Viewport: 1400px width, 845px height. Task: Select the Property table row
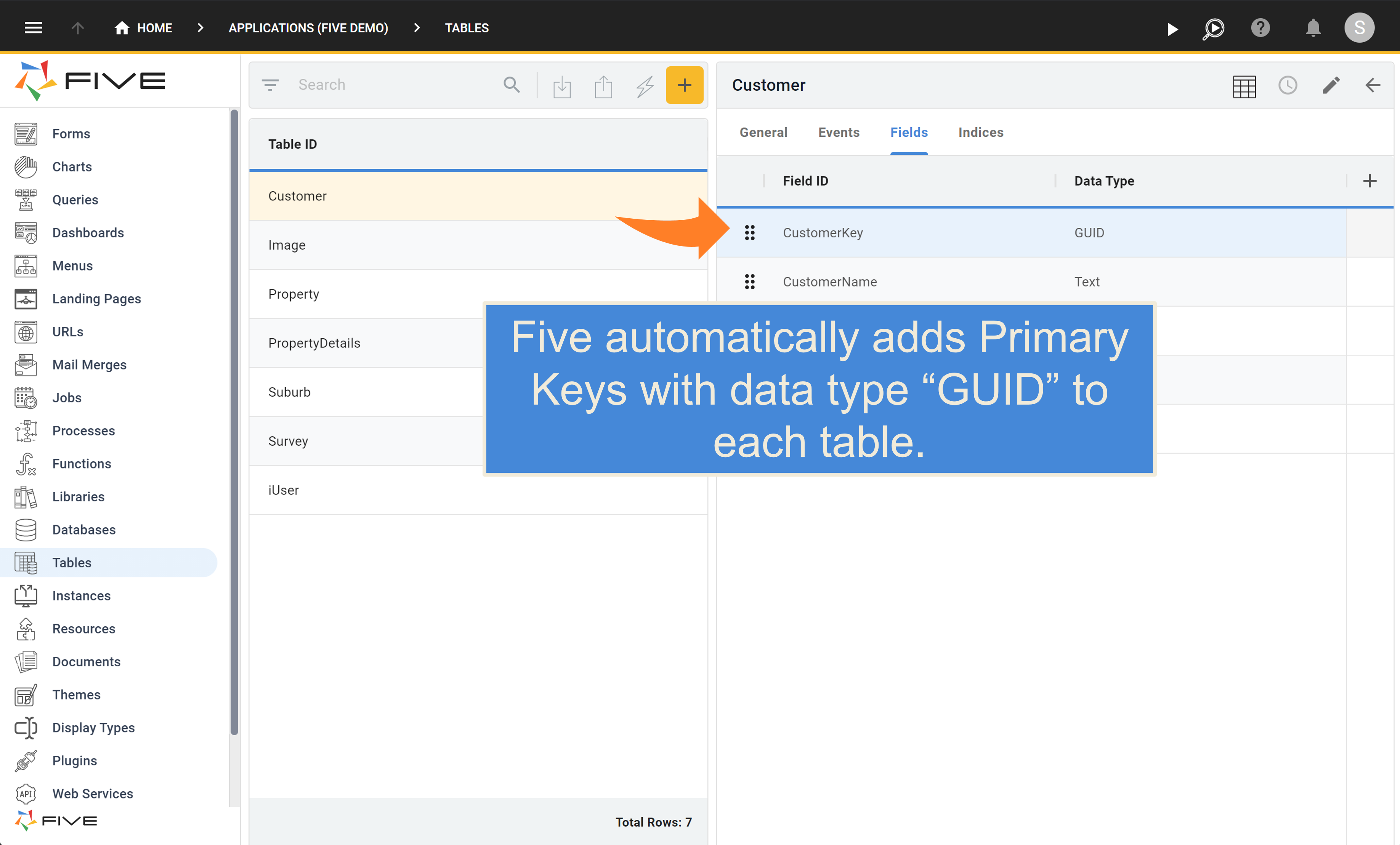pos(478,294)
